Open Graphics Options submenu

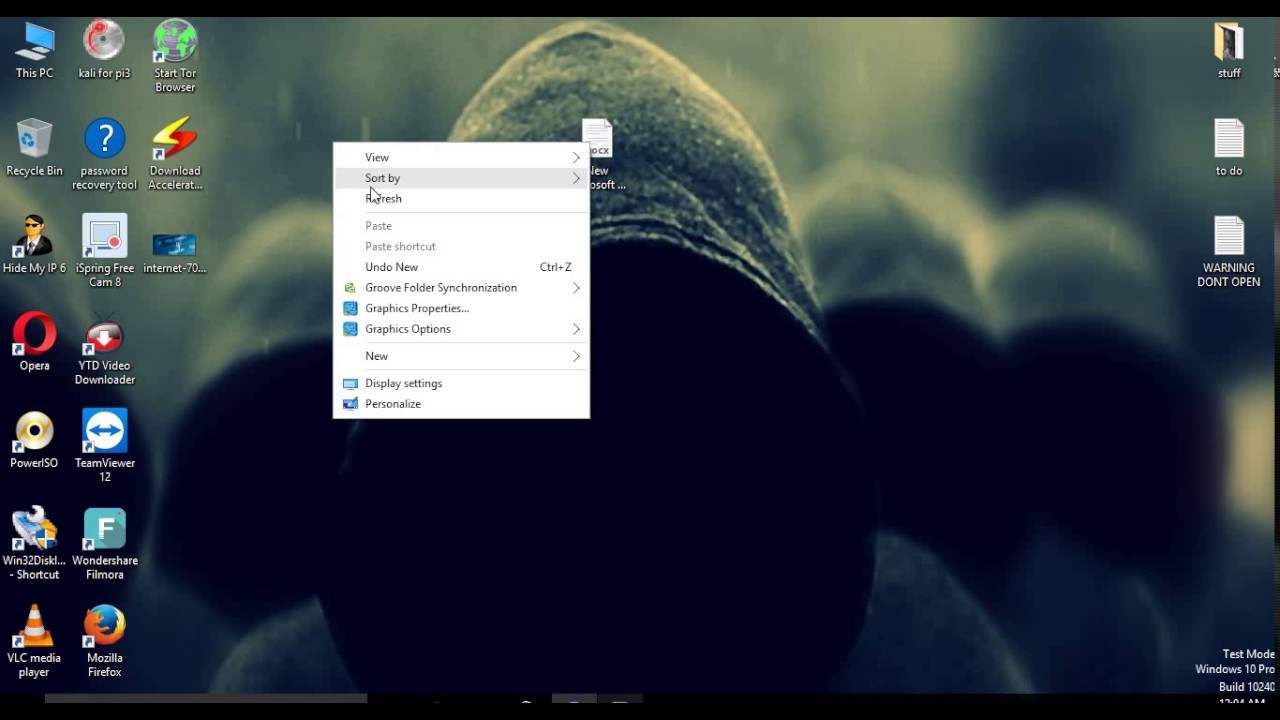[x=461, y=329]
